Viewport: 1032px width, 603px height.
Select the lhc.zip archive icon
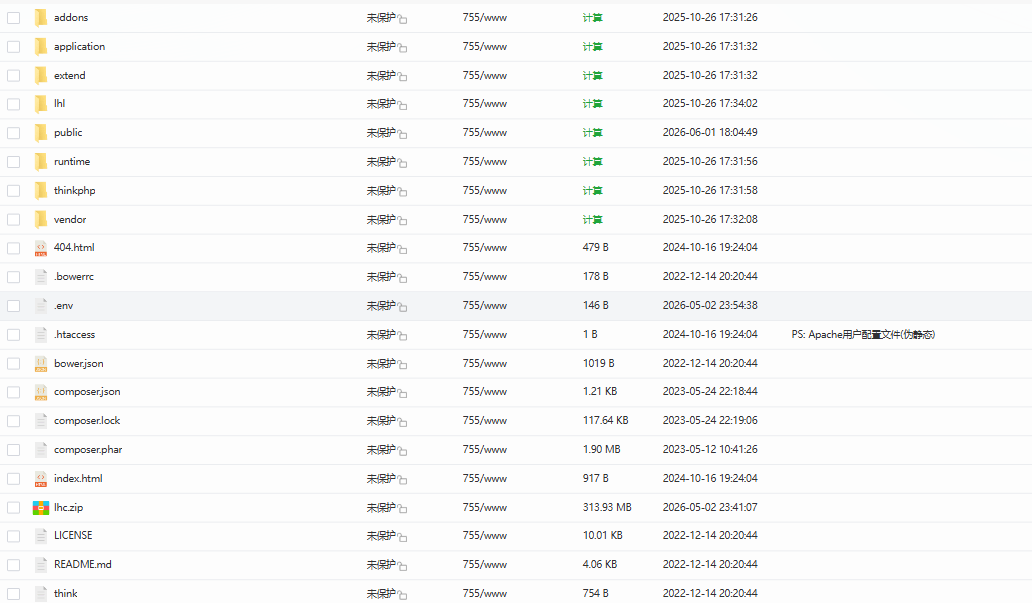click(41, 508)
